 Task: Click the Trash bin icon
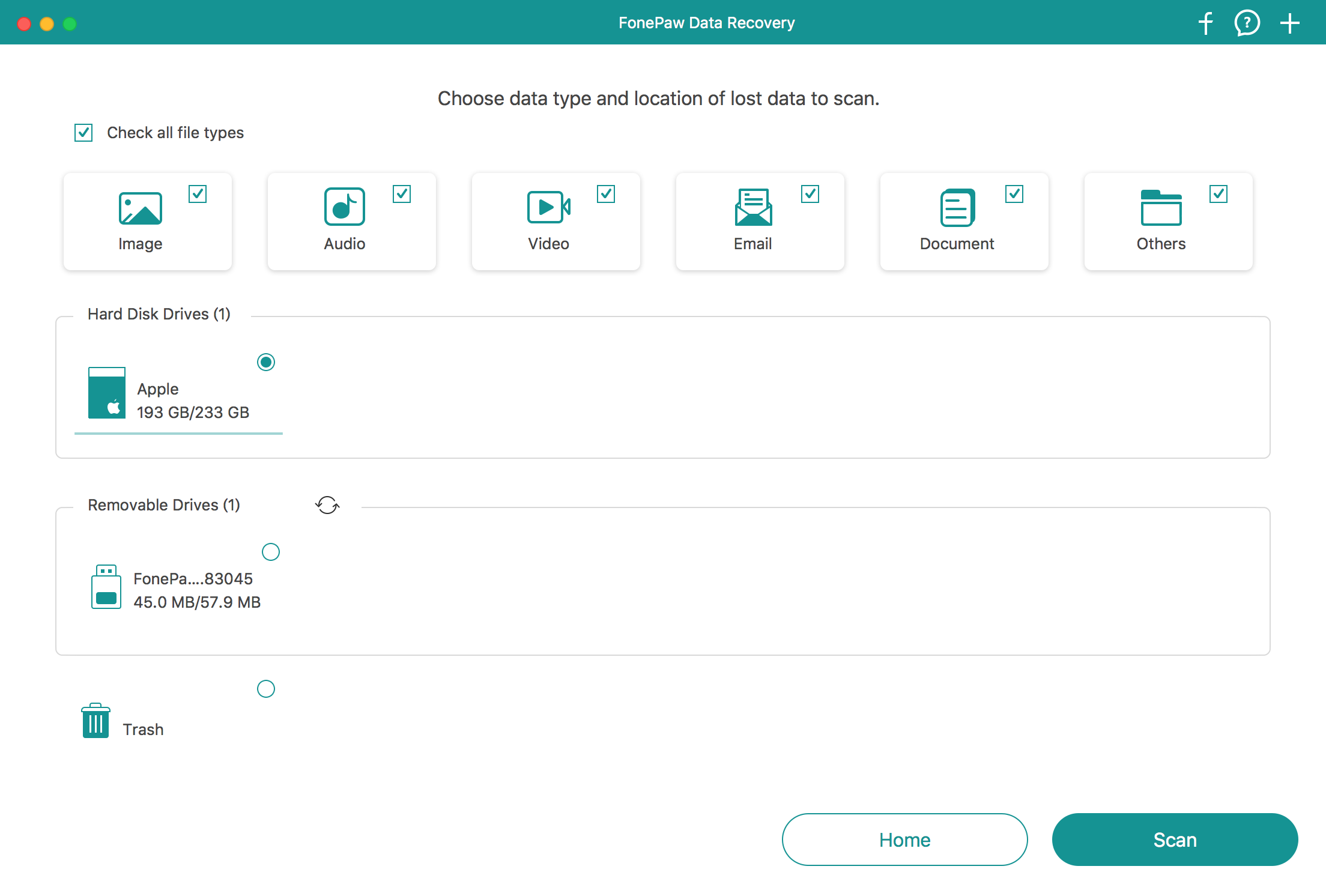pos(95,720)
